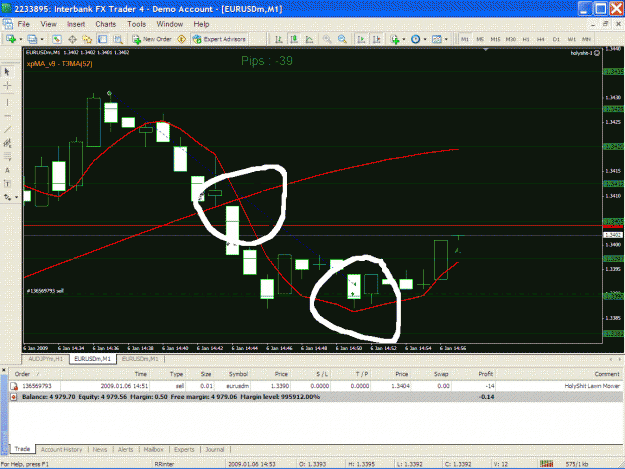The height and width of the screenshot is (469, 625).
Task: Open the File menu
Action: (24, 24)
